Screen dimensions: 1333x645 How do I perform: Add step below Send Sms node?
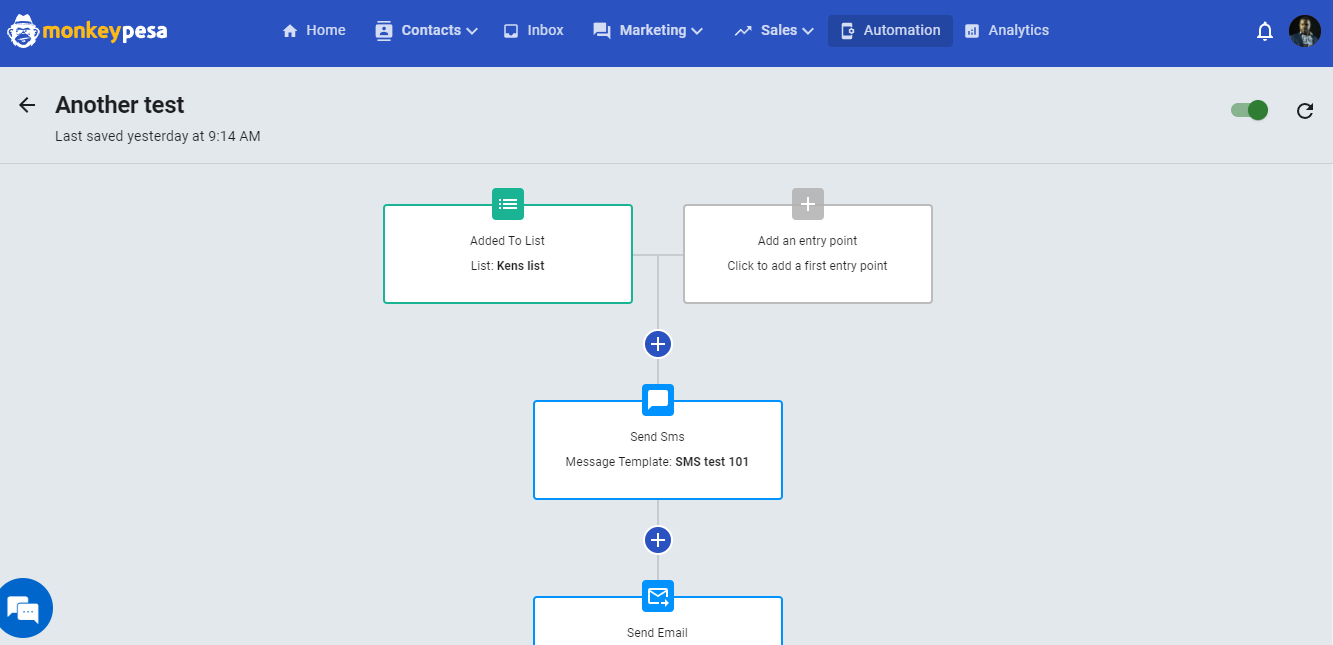tap(658, 540)
